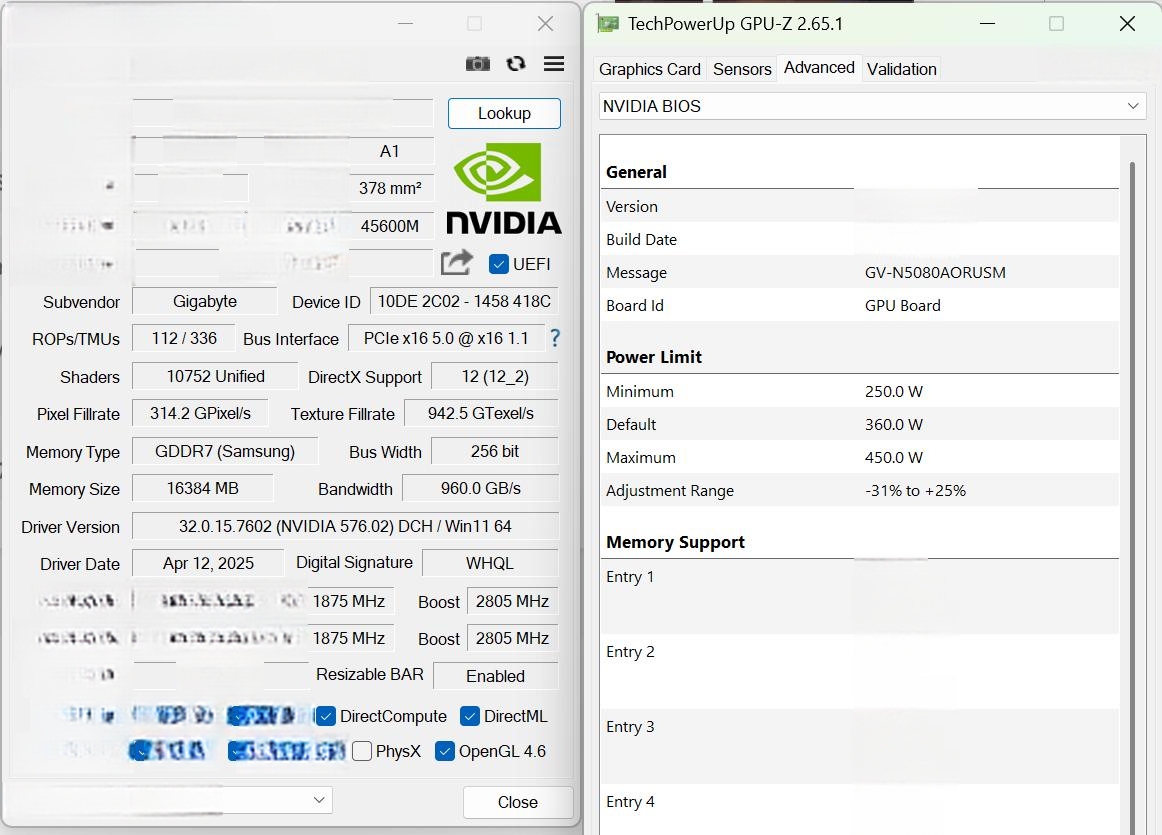Toggle the UEFI checkbox
This screenshot has width=1162, height=835.
(x=499, y=264)
